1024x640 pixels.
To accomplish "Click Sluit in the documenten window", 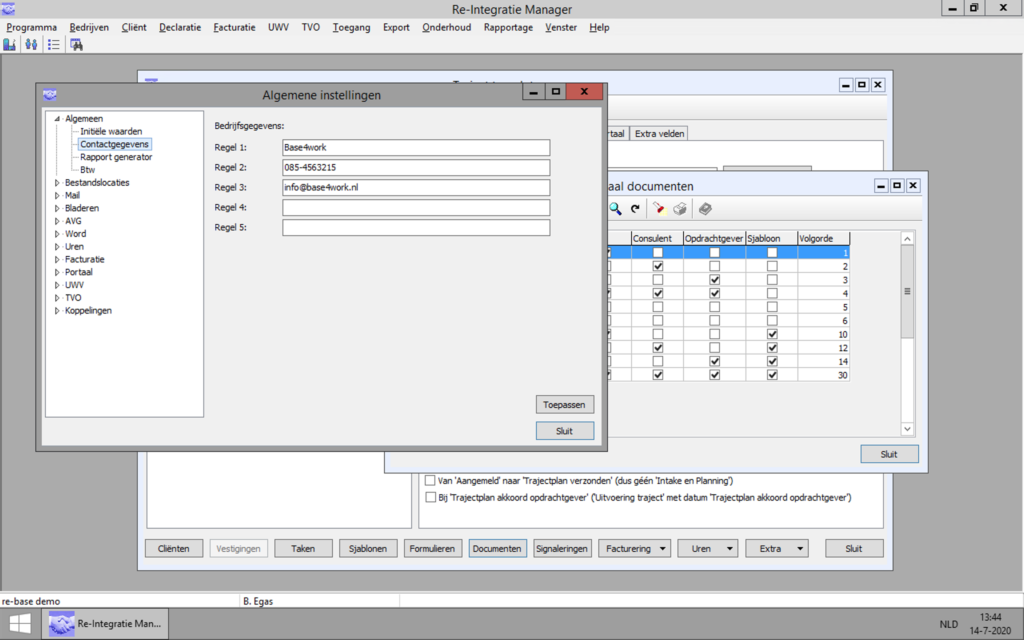I will pos(889,454).
